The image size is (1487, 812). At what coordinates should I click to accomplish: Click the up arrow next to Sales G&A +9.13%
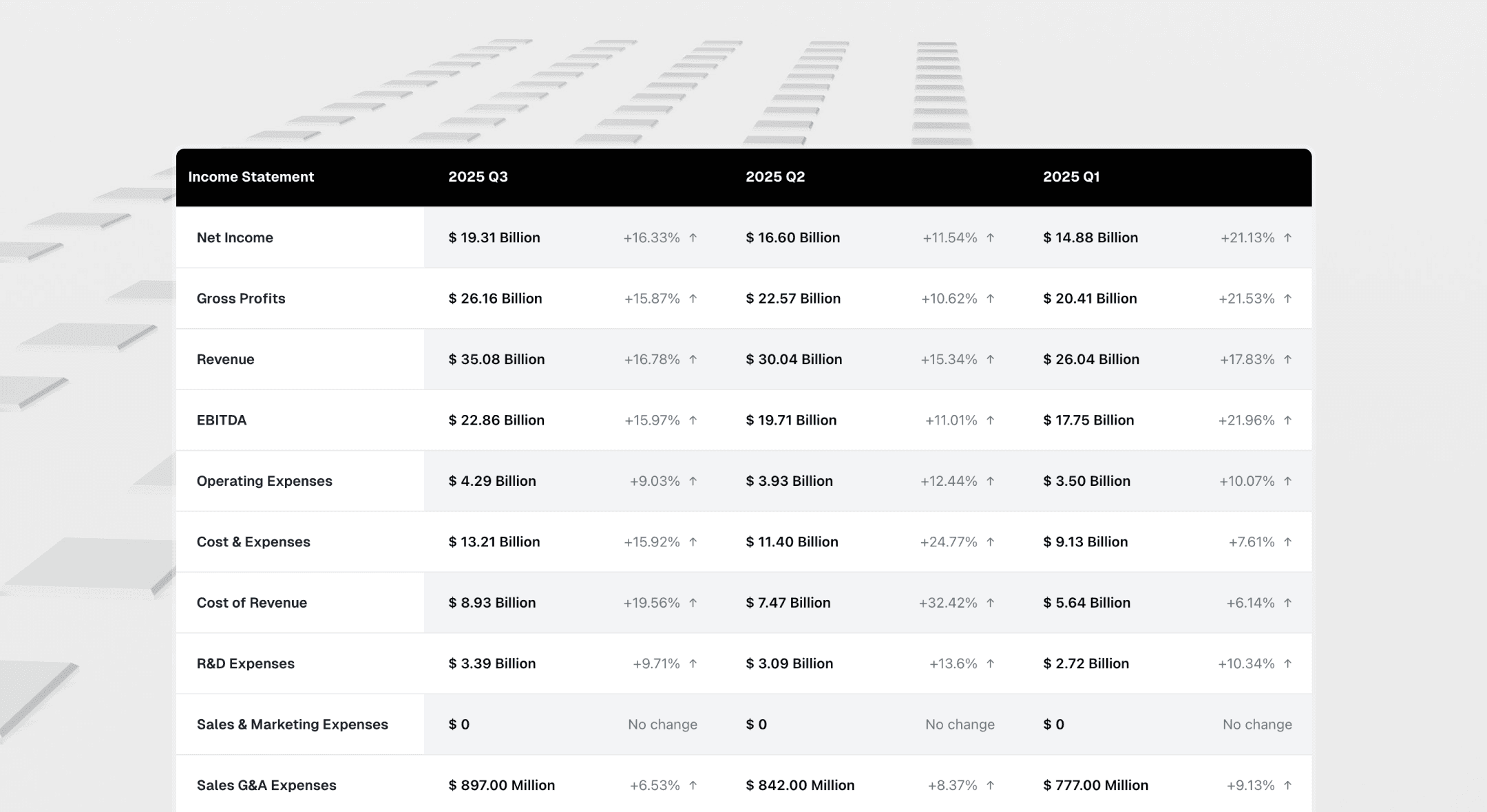[1288, 785]
